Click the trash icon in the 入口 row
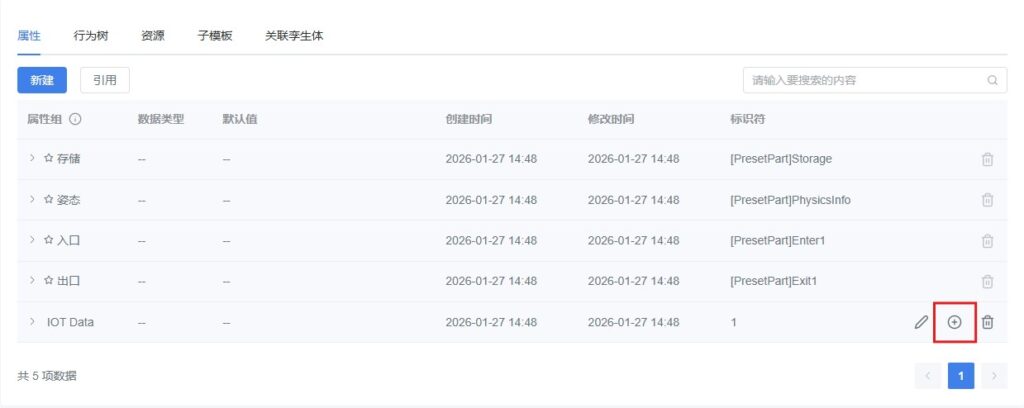Viewport: 1024px width, 408px height. (987, 241)
